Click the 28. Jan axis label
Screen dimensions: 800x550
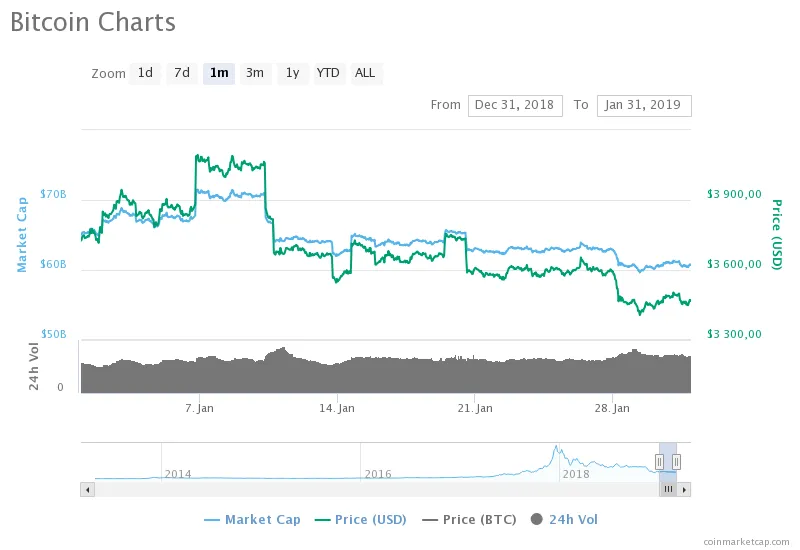click(612, 408)
